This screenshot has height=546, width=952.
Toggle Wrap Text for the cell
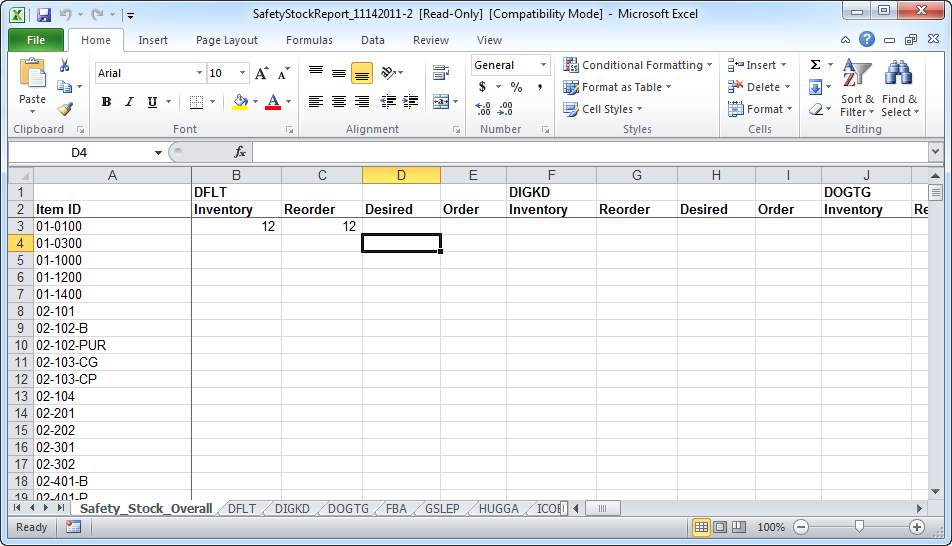tap(441, 73)
